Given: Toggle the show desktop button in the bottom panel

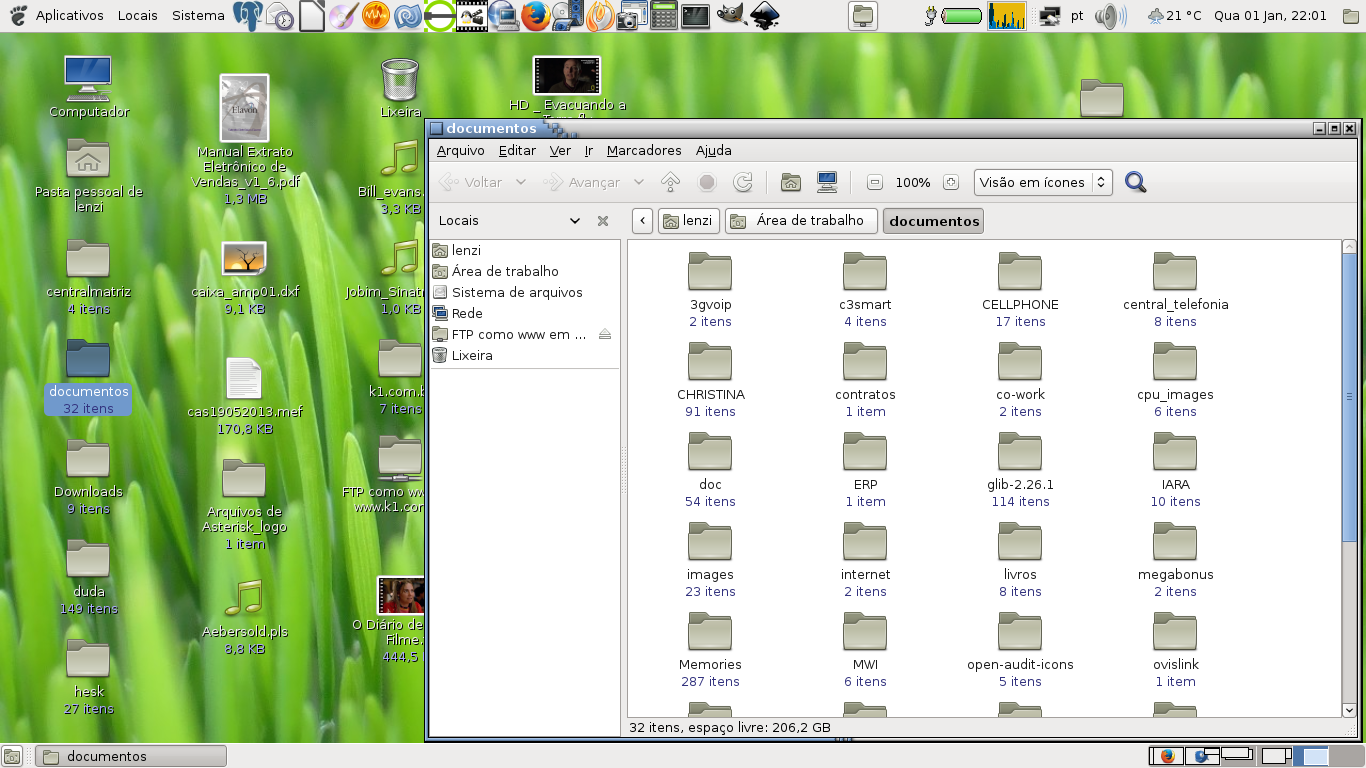Looking at the screenshot, I should click(x=13, y=757).
